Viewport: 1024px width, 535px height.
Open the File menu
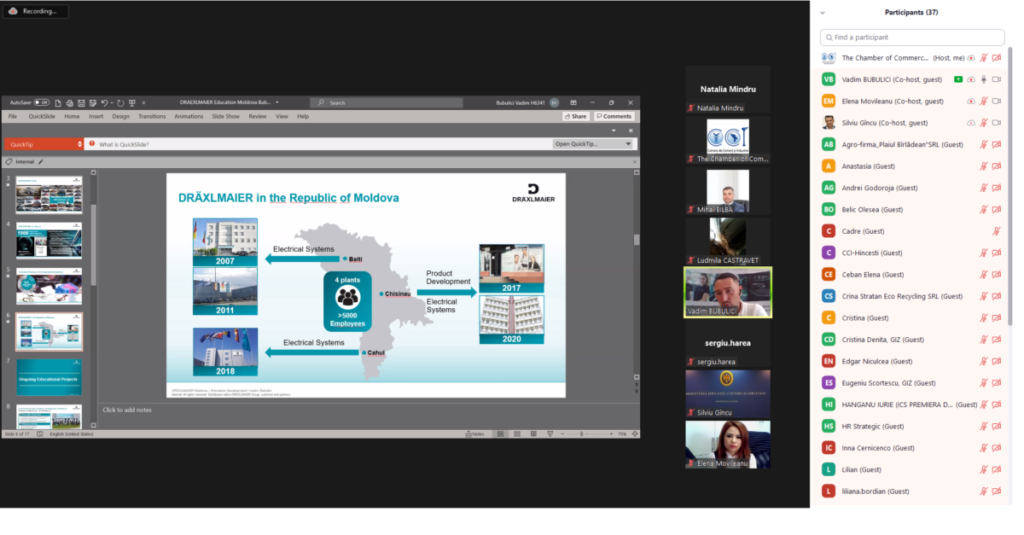coord(12,116)
